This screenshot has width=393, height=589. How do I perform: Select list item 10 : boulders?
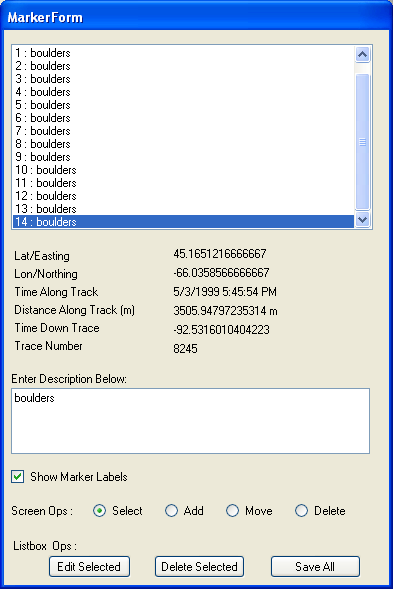(183, 170)
